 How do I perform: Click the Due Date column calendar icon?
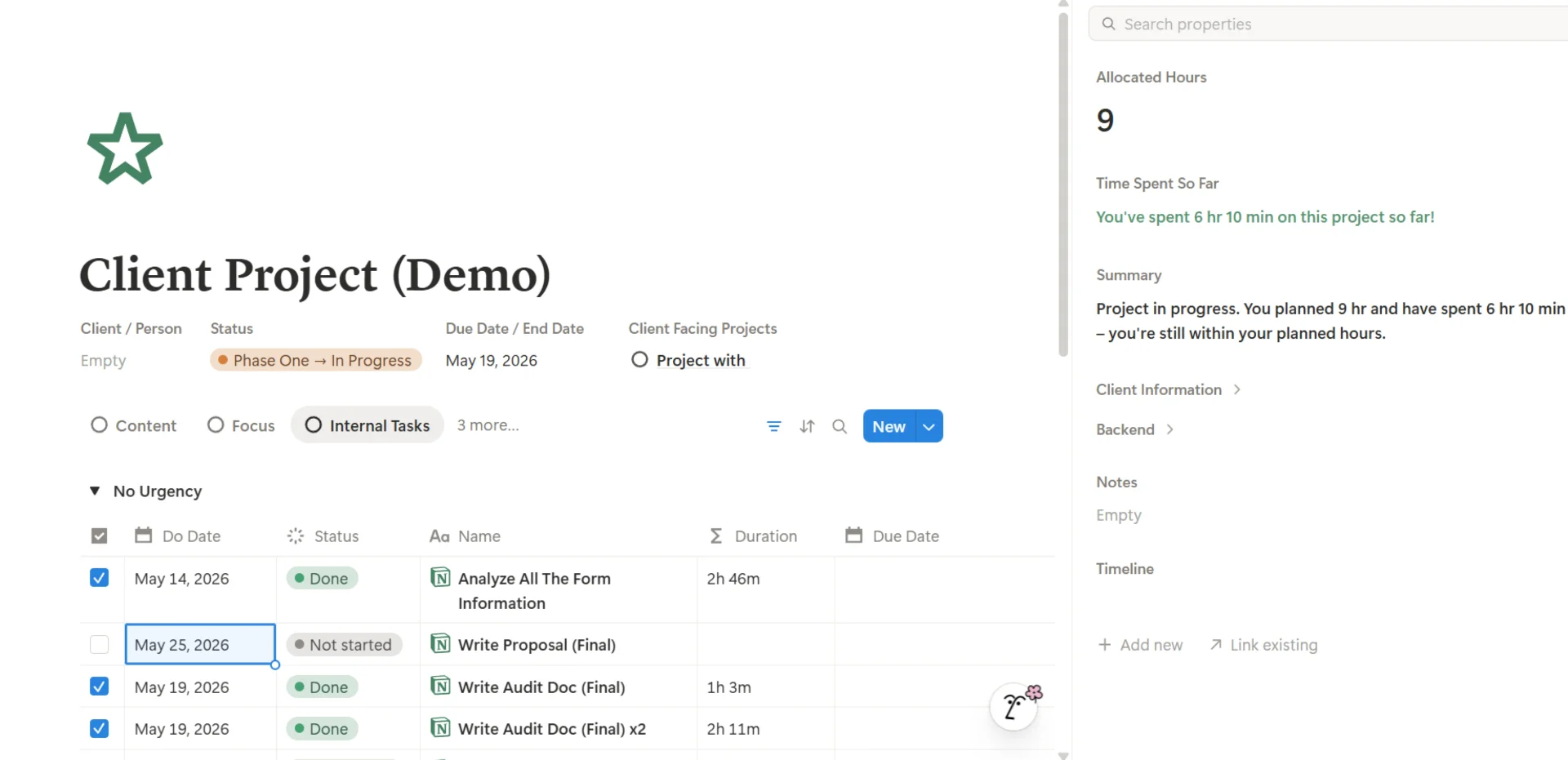(854, 536)
